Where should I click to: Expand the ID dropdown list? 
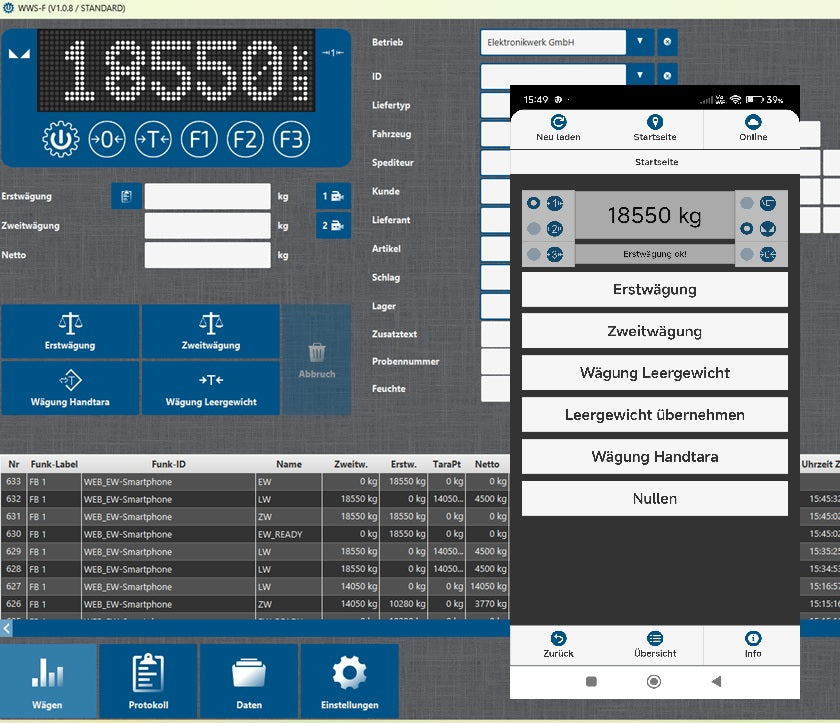640,75
